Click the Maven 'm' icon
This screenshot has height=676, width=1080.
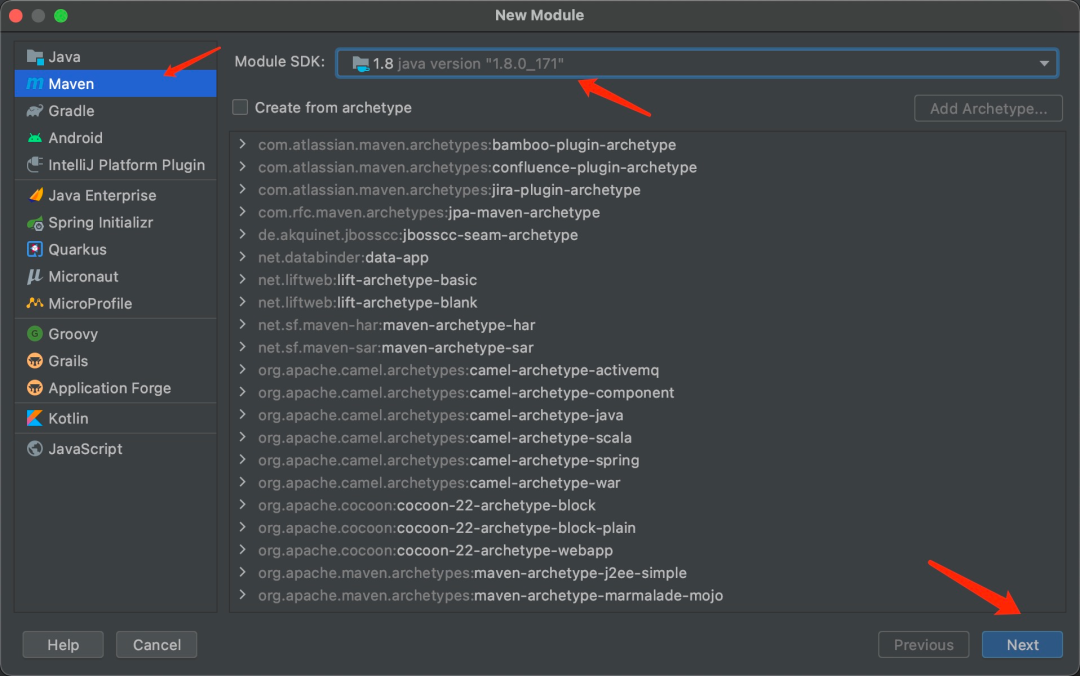pos(34,83)
